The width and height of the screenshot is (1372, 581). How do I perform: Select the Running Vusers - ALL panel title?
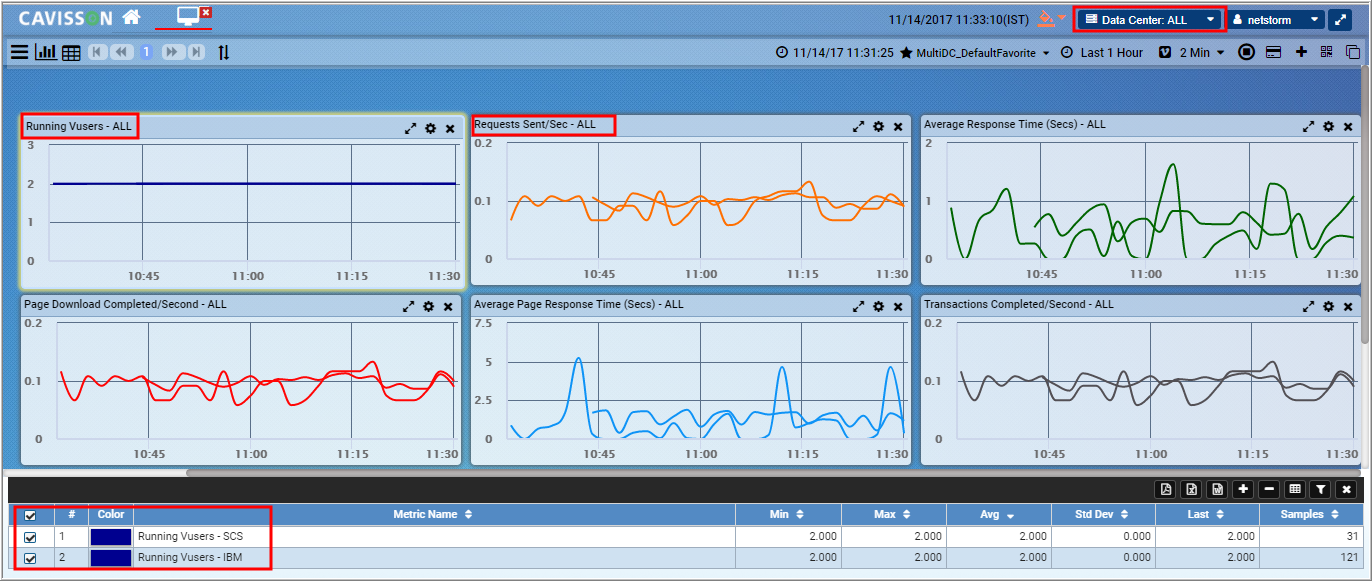[x=79, y=127]
